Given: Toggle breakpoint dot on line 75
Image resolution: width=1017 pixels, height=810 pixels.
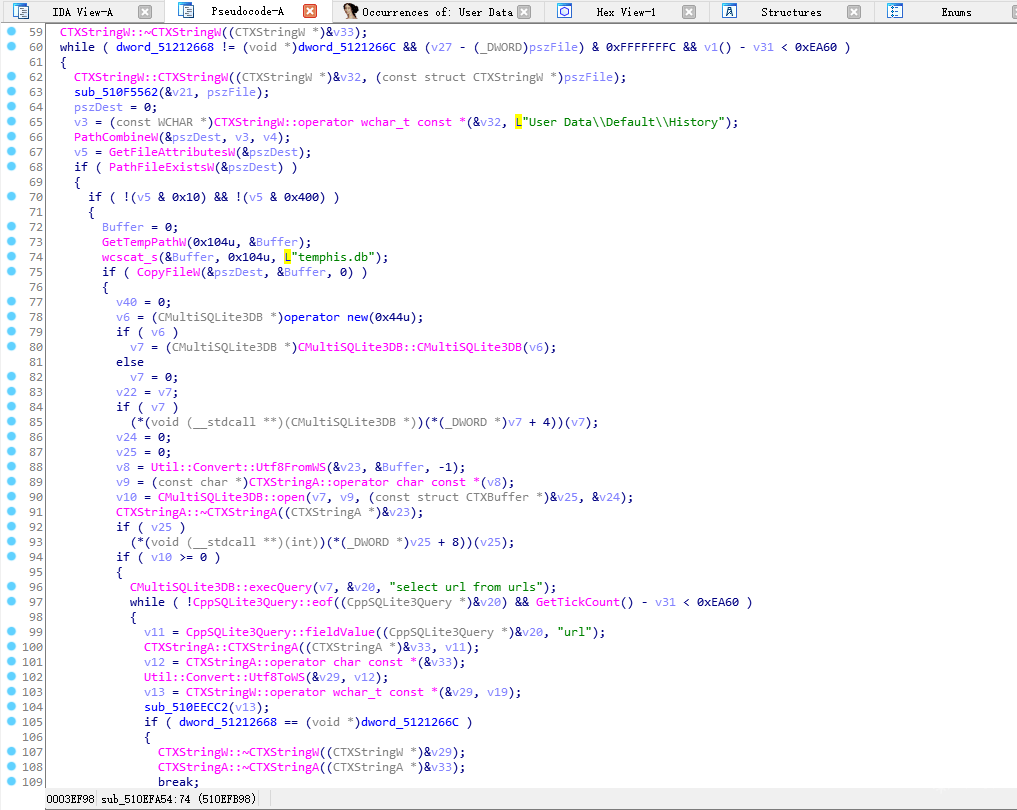Looking at the screenshot, I should coord(11,271).
